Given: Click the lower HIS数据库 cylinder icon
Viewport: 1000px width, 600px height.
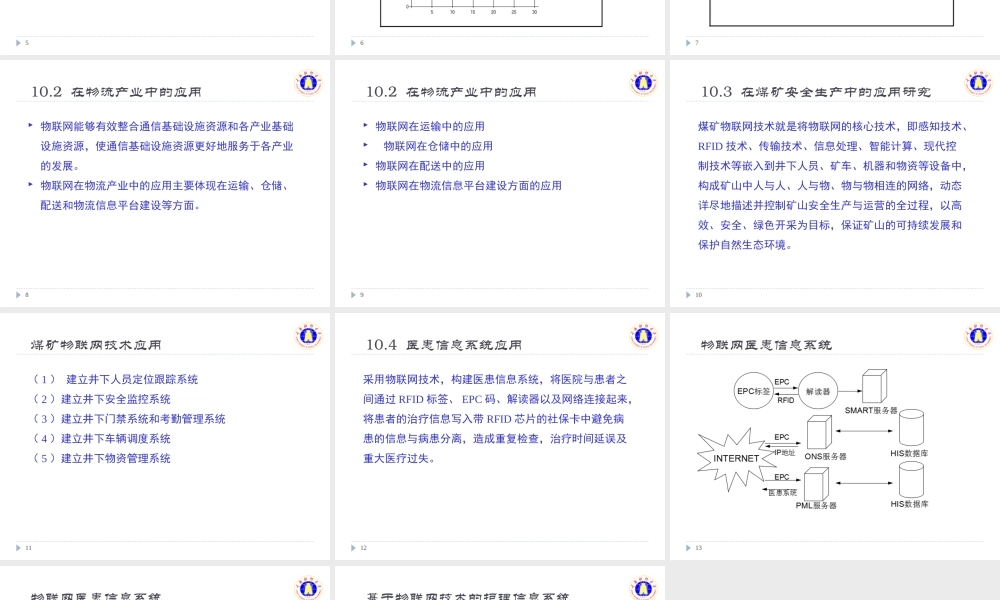Looking at the screenshot, I should click(x=912, y=481).
